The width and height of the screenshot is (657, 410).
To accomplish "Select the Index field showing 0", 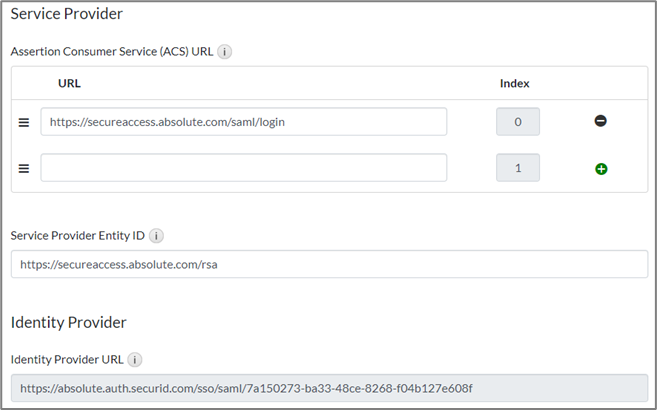I will coord(518,122).
